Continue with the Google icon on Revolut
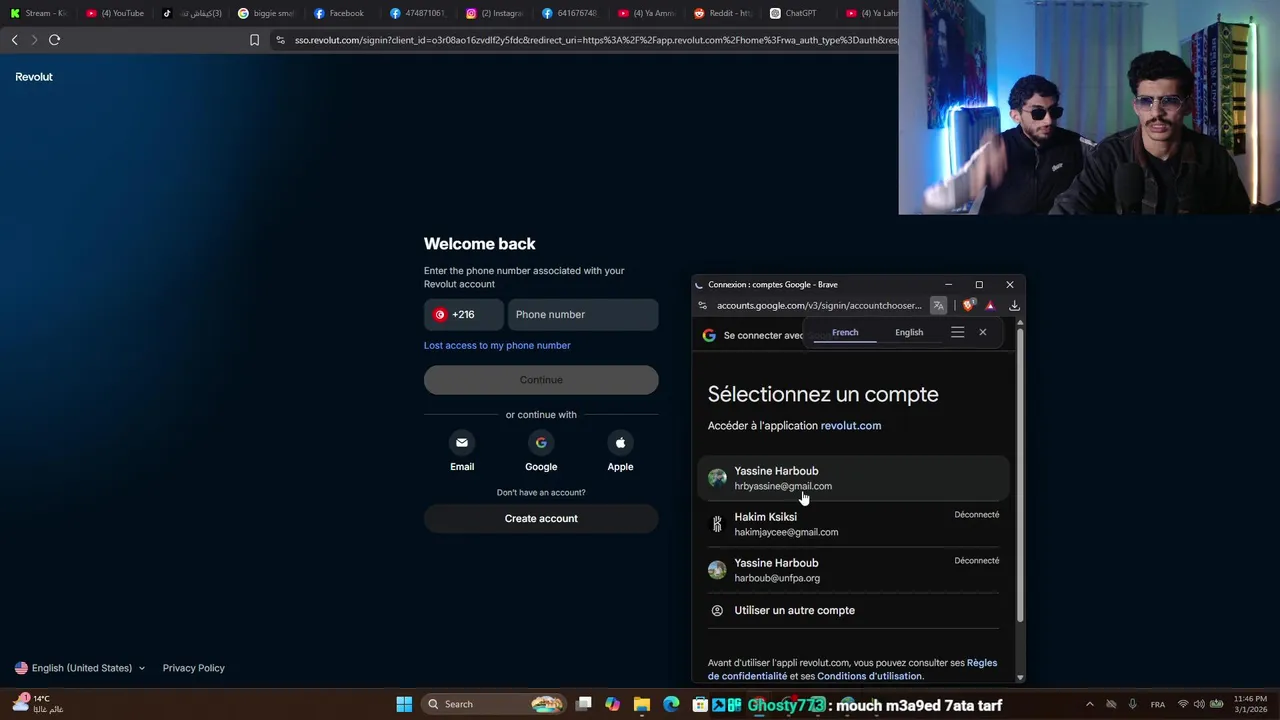This screenshot has width=1280, height=720. [x=541, y=443]
